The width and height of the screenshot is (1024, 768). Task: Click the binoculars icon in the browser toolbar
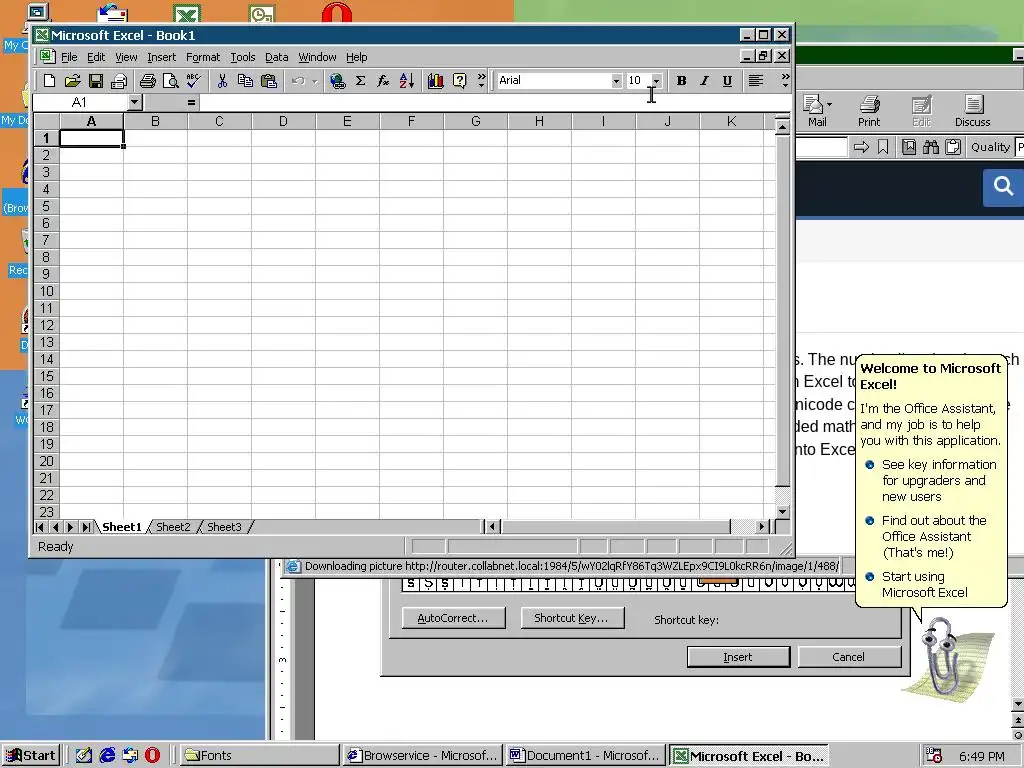coord(931,148)
